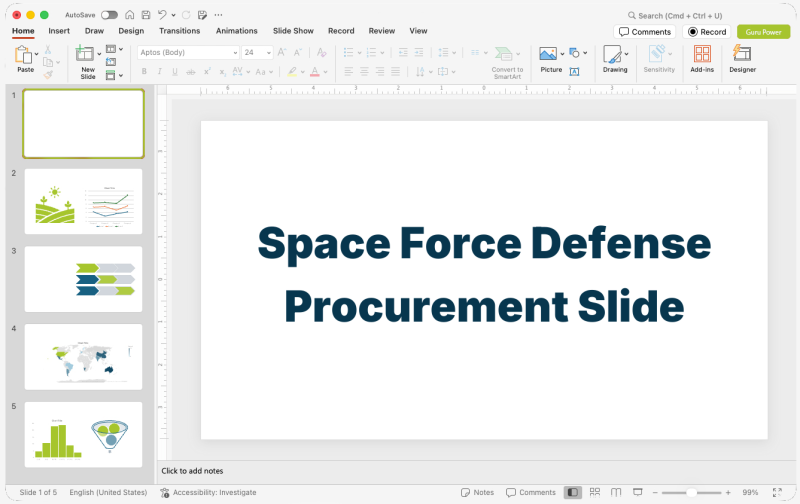Click the Reset slide icon
Screen dimensions: 800x504
pos(111,62)
